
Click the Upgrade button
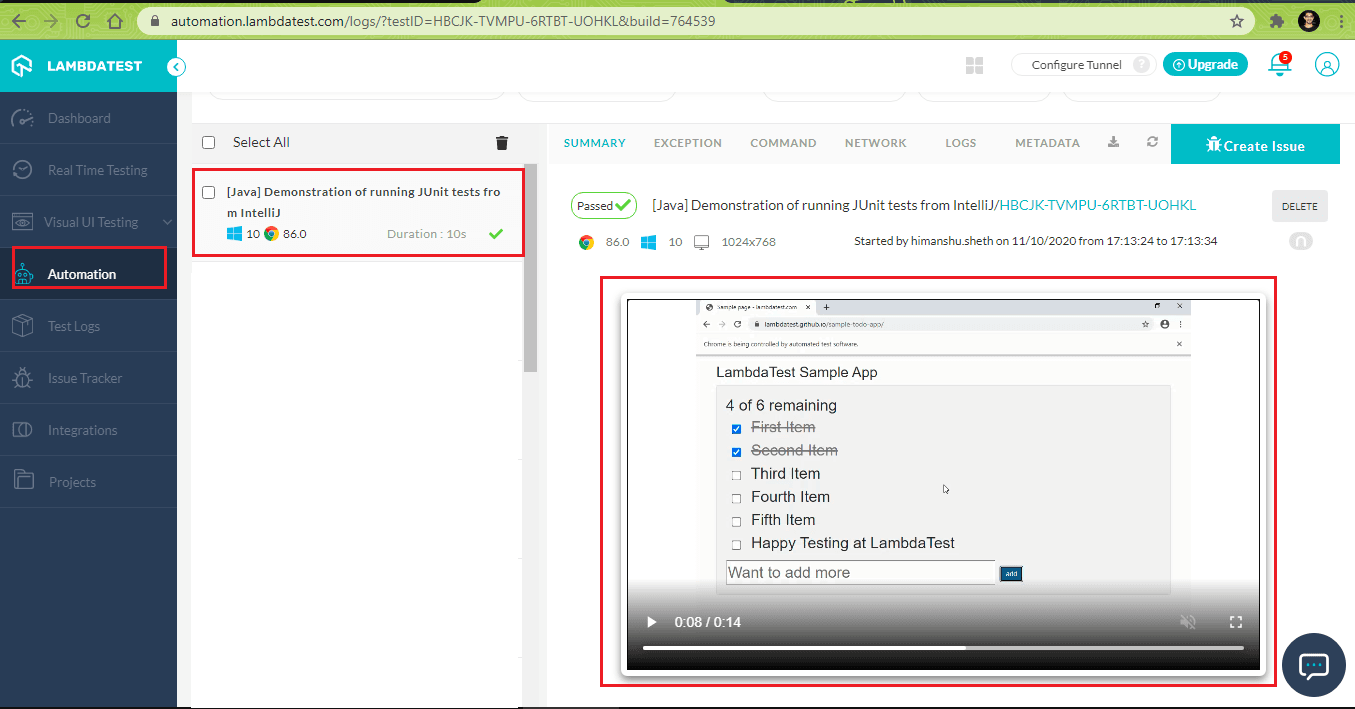pyautogui.click(x=1205, y=65)
